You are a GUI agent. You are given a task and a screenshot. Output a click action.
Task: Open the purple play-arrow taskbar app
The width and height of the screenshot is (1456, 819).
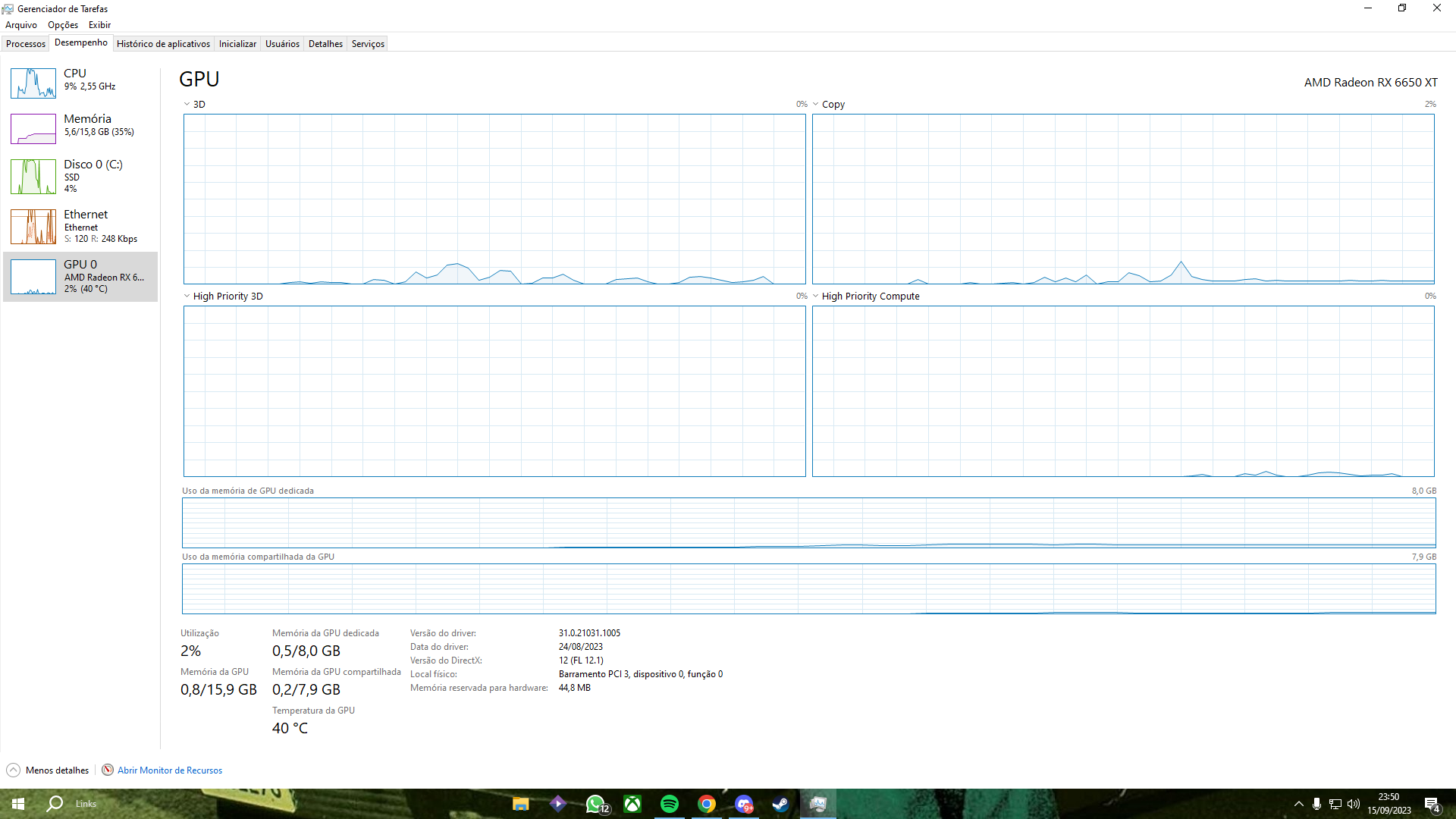pyautogui.click(x=557, y=804)
